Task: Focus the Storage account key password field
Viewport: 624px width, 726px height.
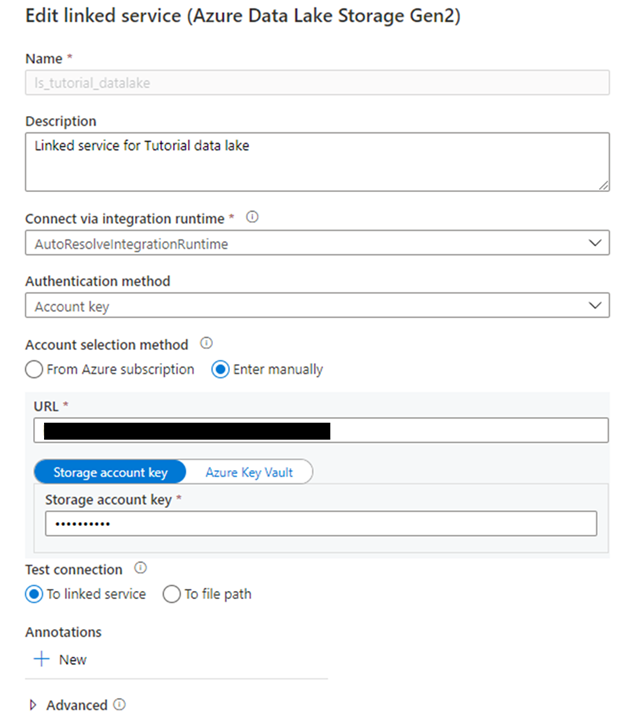Action: pos(321,524)
